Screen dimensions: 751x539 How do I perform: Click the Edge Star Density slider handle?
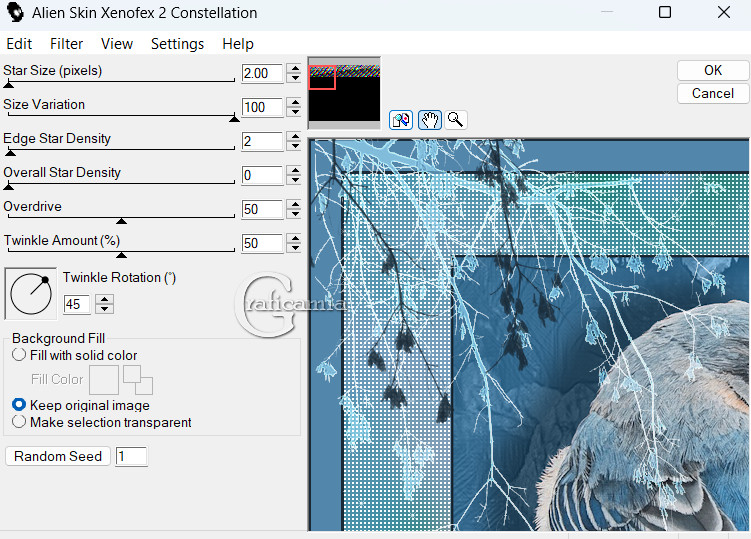point(11,152)
